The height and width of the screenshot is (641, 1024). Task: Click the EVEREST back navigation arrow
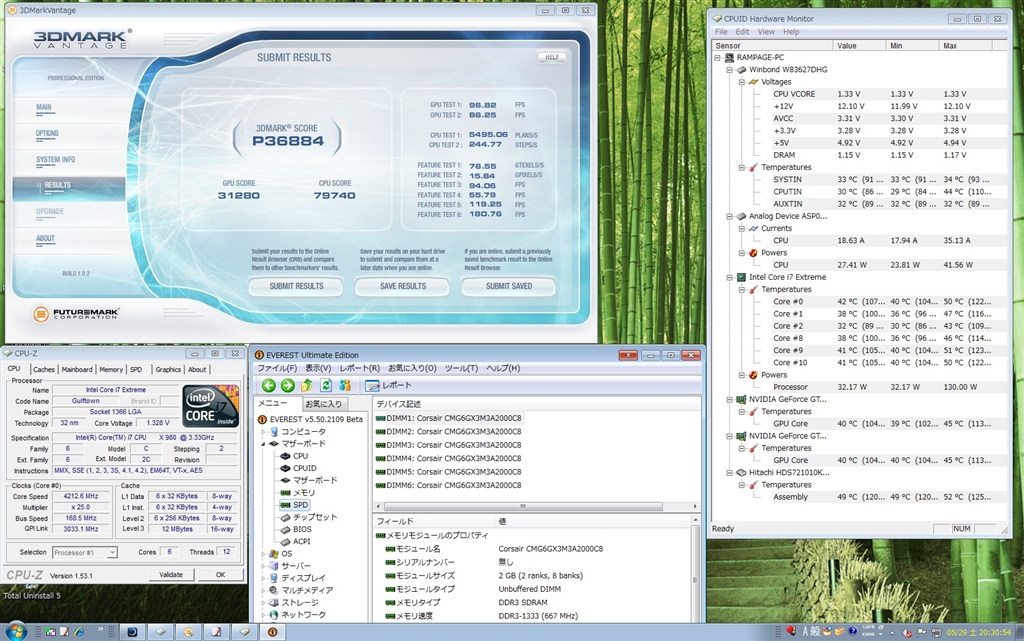click(x=268, y=385)
